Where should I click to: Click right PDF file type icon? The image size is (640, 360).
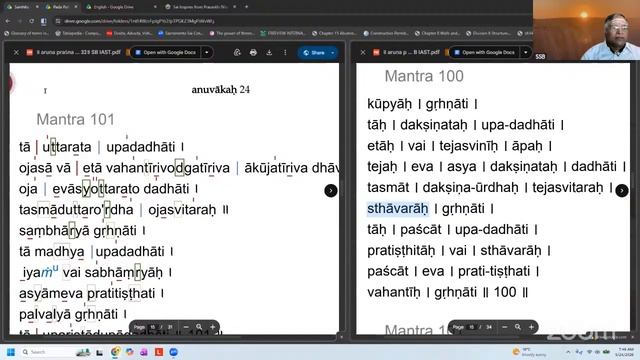click(x=376, y=52)
